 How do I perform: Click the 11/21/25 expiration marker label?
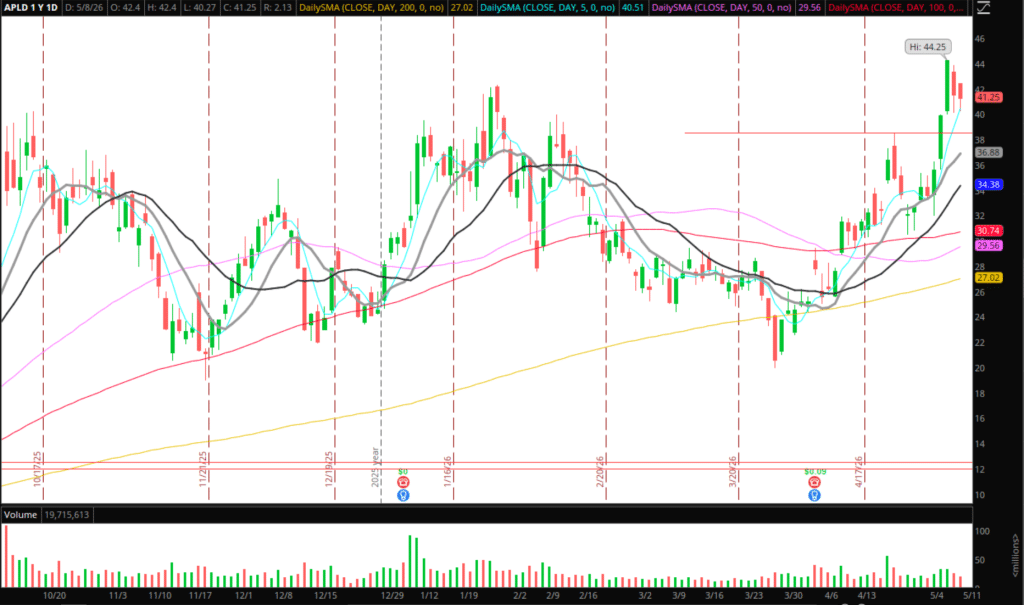[x=203, y=468]
